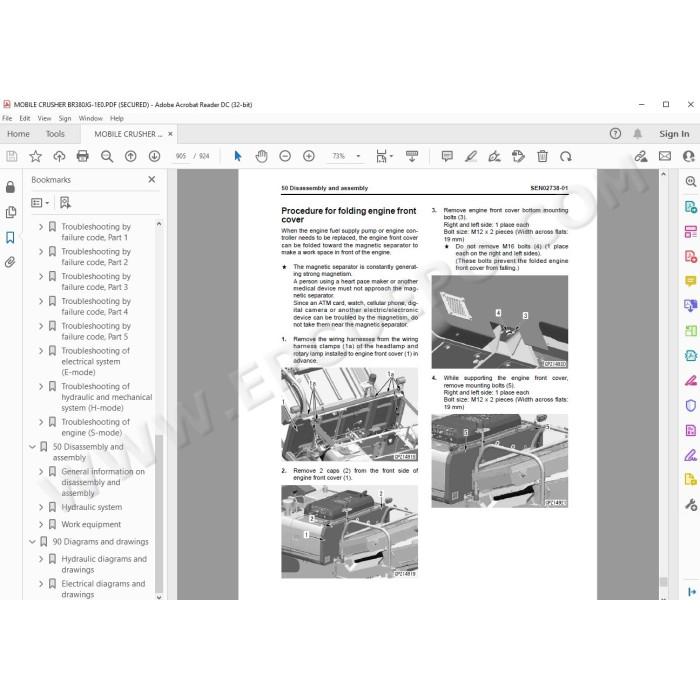Viewport: 700px width, 700px height.
Task: Click the document vertical scrollbar thumb
Action: [663, 582]
